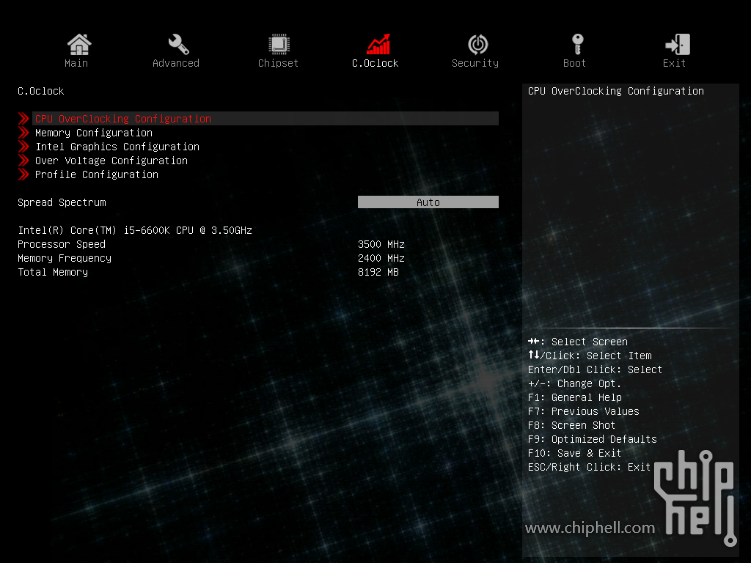Click the Select Screen help line
This screenshot has height=563, width=751.
(x=578, y=342)
